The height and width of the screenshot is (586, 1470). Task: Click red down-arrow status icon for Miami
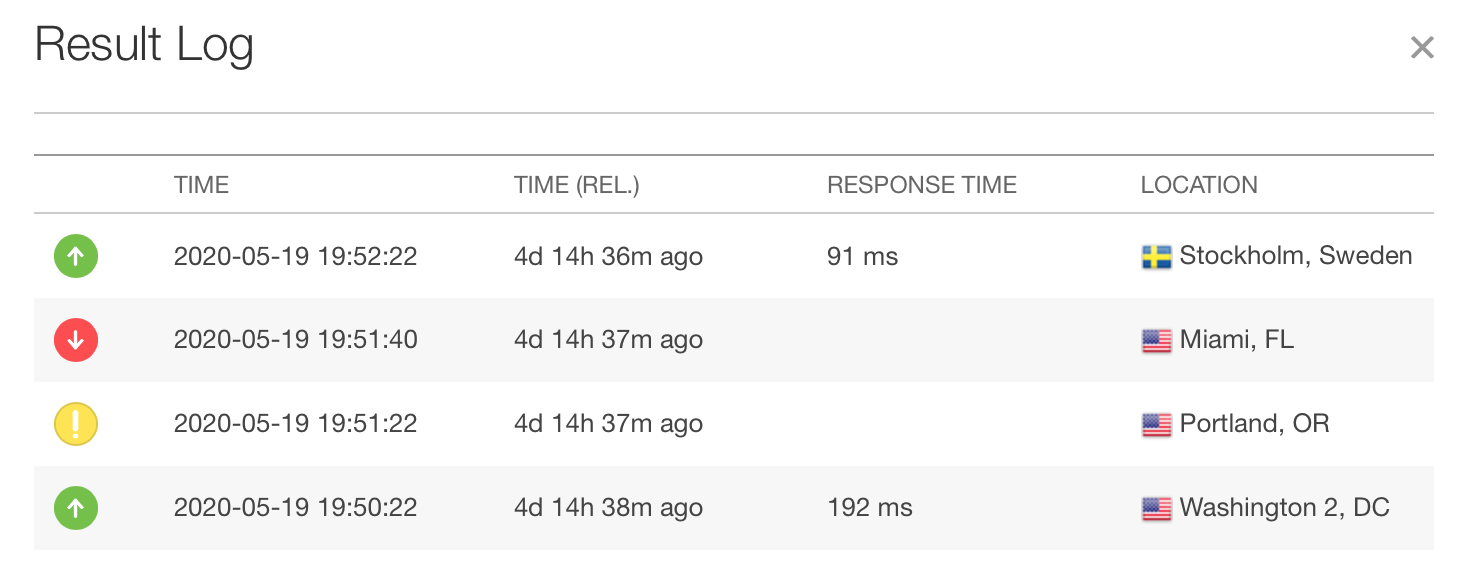pyautogui.click(x=76, y=341)
